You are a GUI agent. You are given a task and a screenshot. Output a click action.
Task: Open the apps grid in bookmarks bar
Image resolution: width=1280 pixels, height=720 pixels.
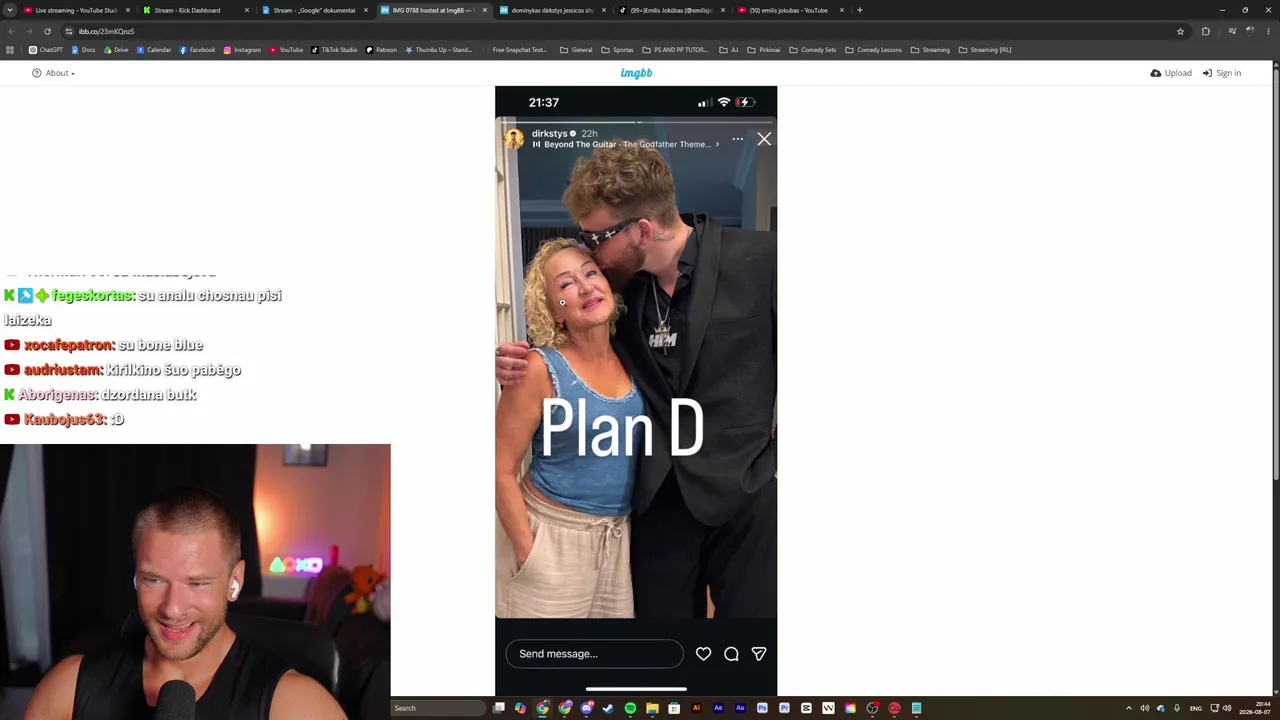click(x=10, y=50)
